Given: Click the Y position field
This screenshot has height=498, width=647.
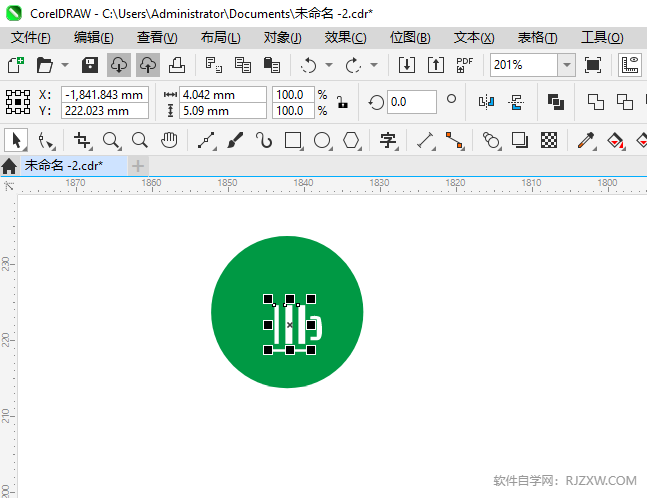Looking at the screenshot, I should coord(105,111).
